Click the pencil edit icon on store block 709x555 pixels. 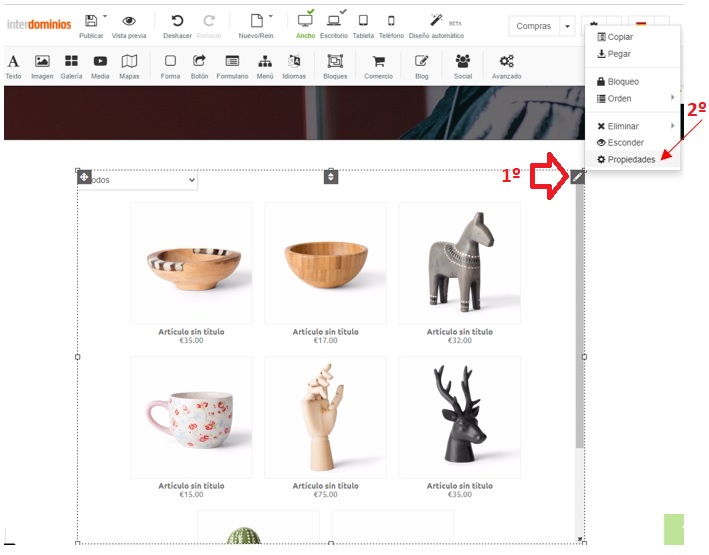coord(577,177)
